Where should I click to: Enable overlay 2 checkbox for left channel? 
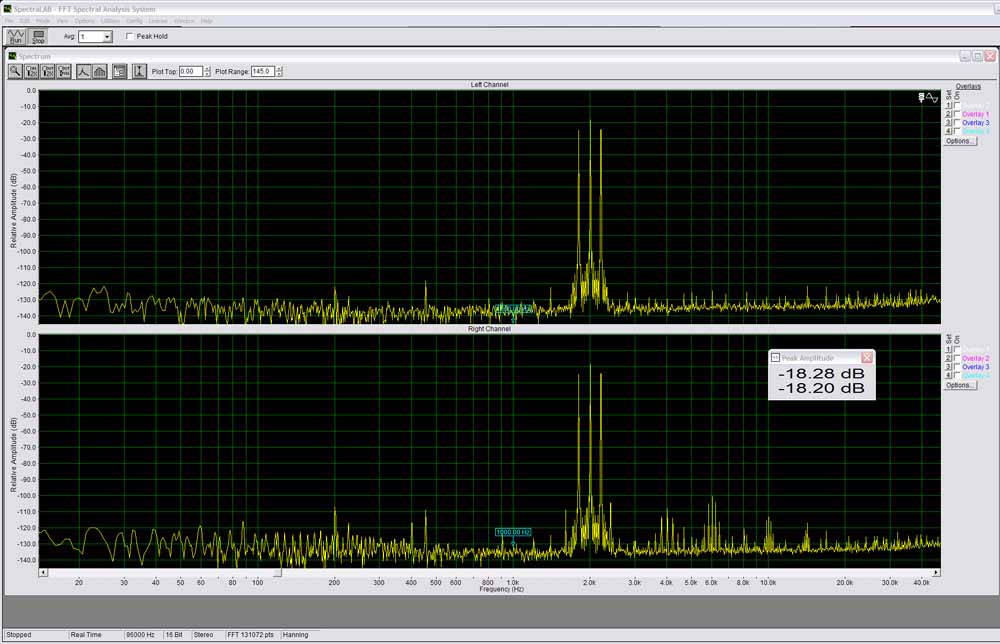point(957,114)
